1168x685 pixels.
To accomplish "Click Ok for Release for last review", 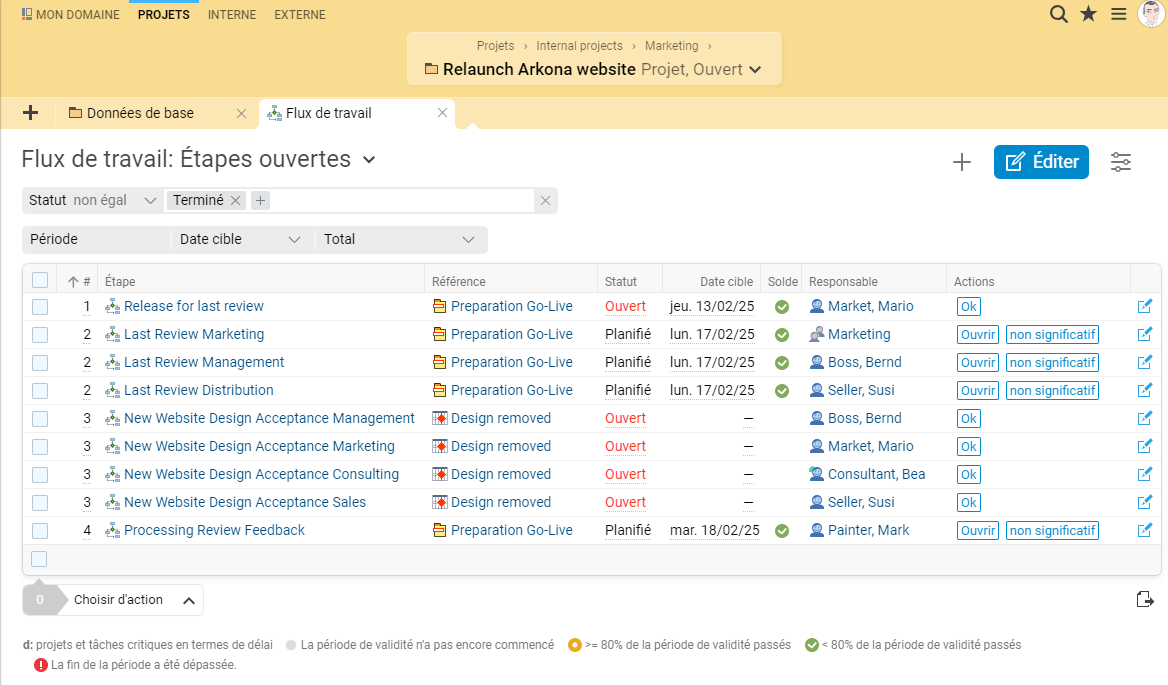I will click(x=968, y=307).
